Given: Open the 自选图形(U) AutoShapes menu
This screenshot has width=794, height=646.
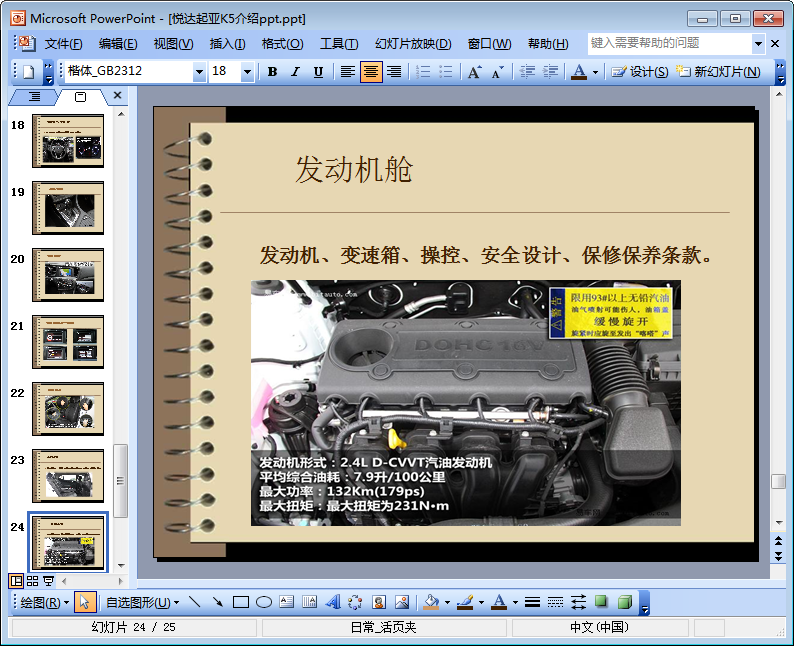Looking at the screenshot, I should (x=142, y=602).
